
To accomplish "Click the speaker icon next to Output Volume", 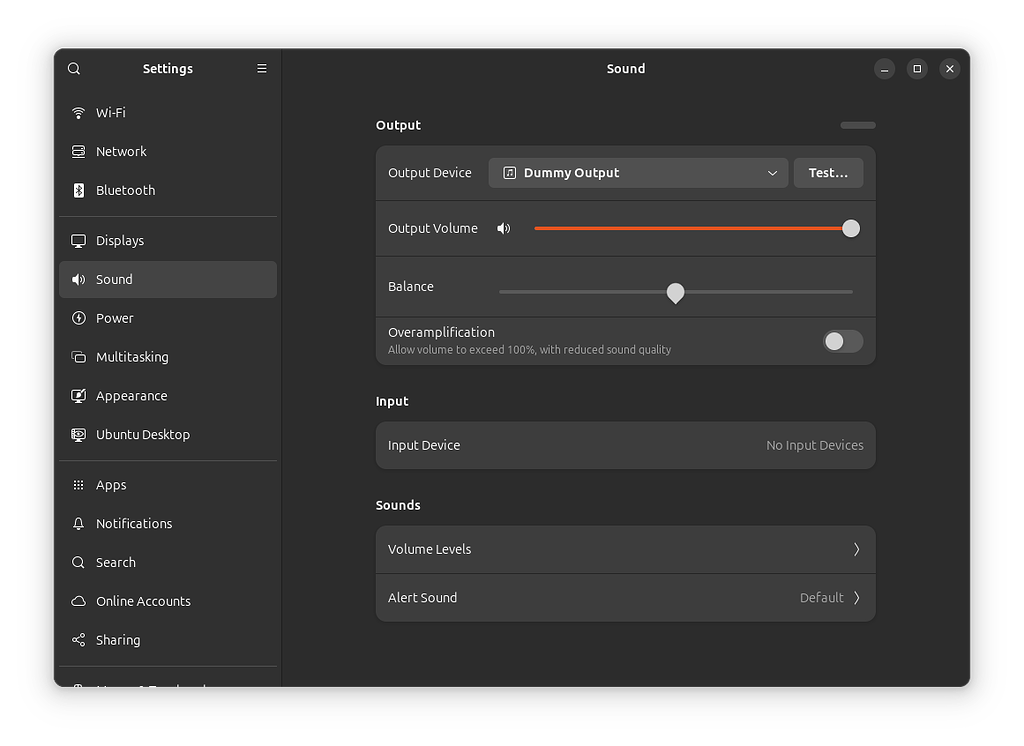I will [x=503, y=228].
